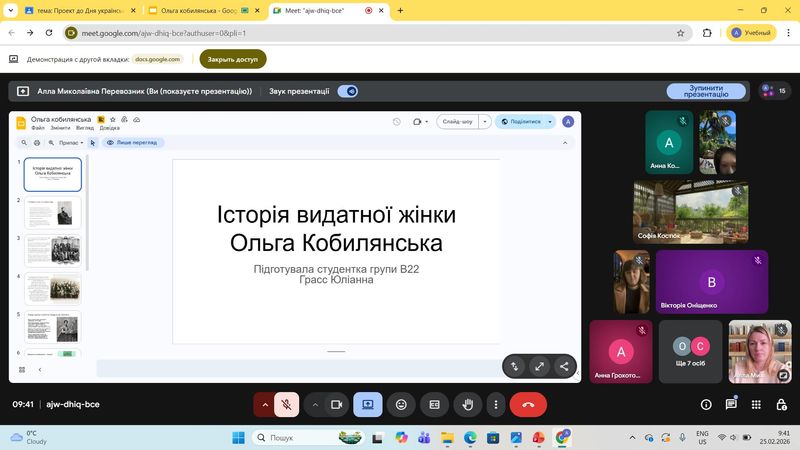This screenshot has height=450, width=800.
Task: Turn on the camera button
Action: [337, 404]
